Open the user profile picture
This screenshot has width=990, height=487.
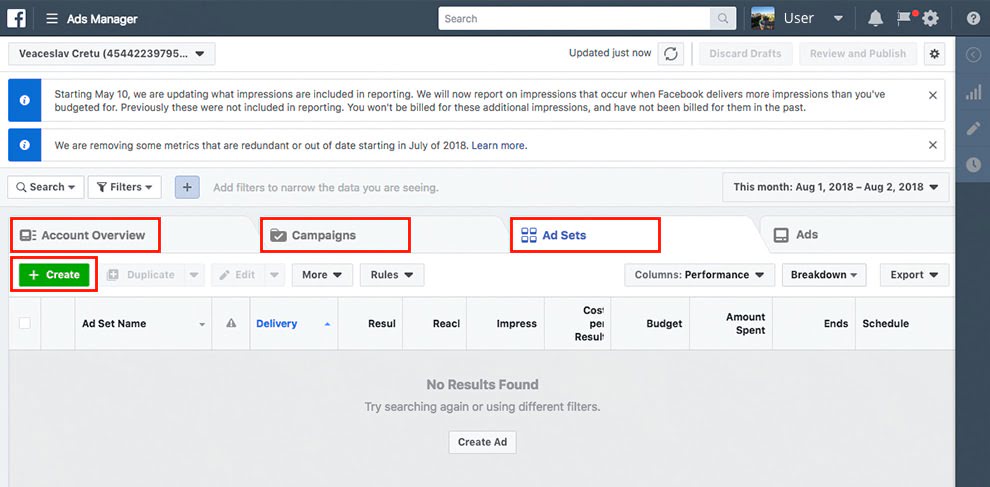(763, 18)
